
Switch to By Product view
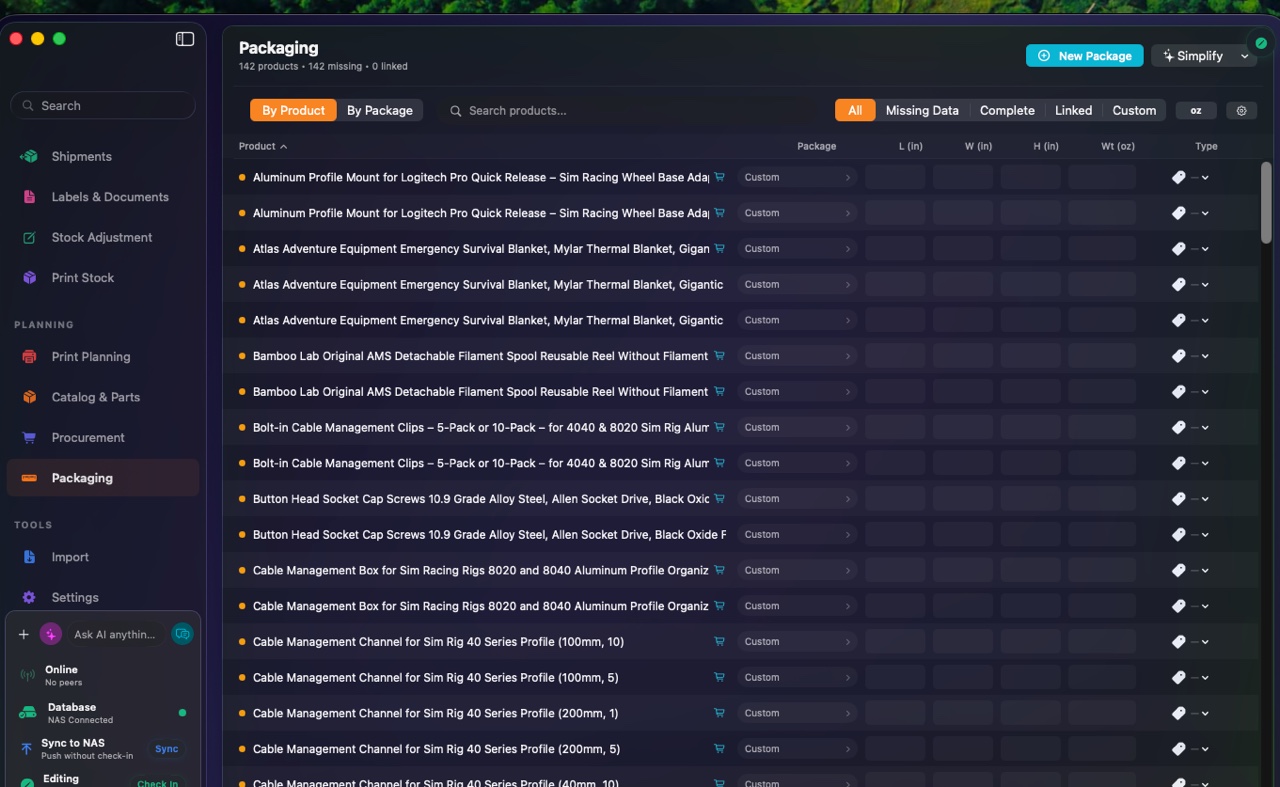(x=294, y=110)
